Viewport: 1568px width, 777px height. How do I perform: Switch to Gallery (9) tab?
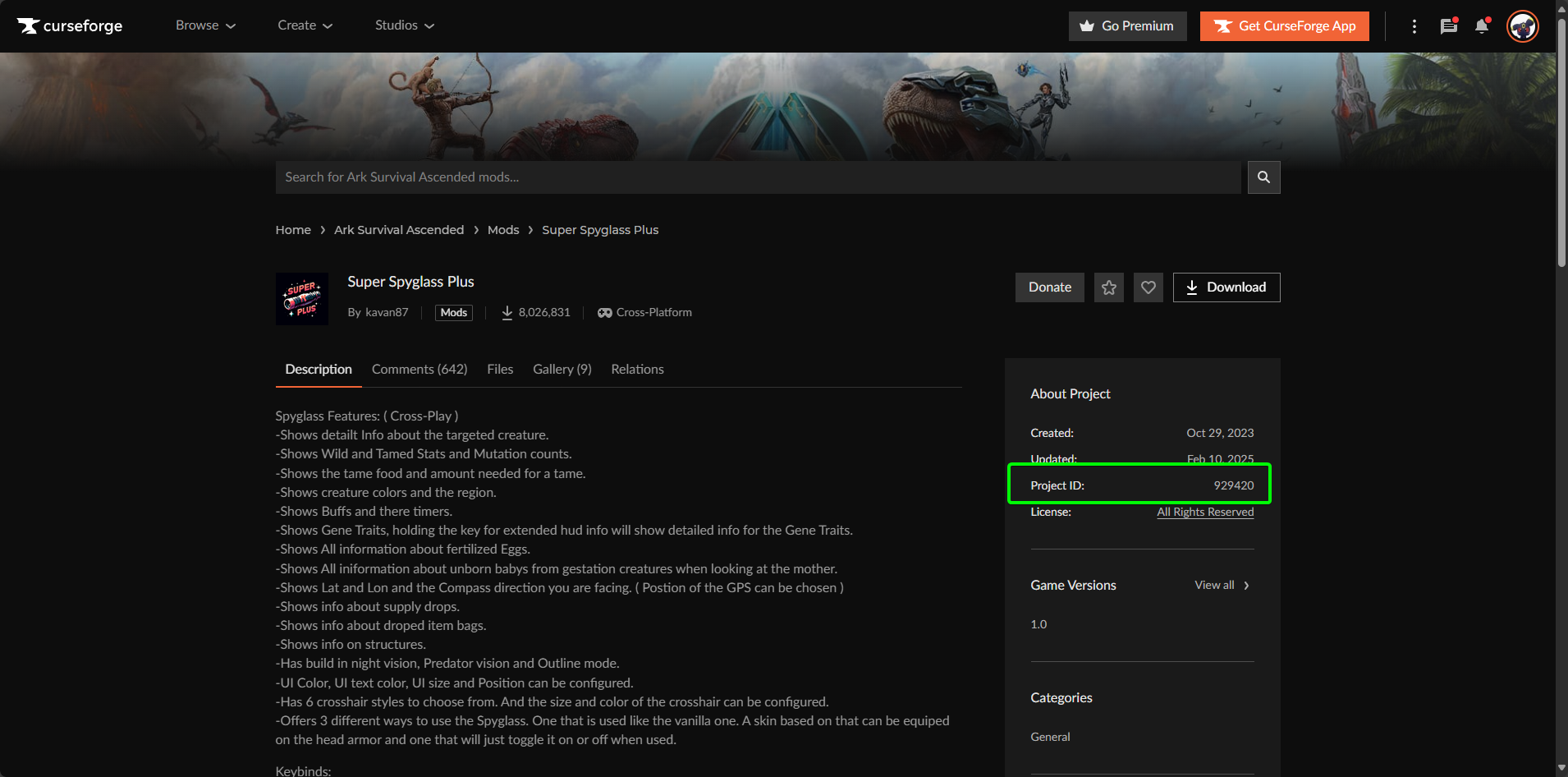pos(562,370)
